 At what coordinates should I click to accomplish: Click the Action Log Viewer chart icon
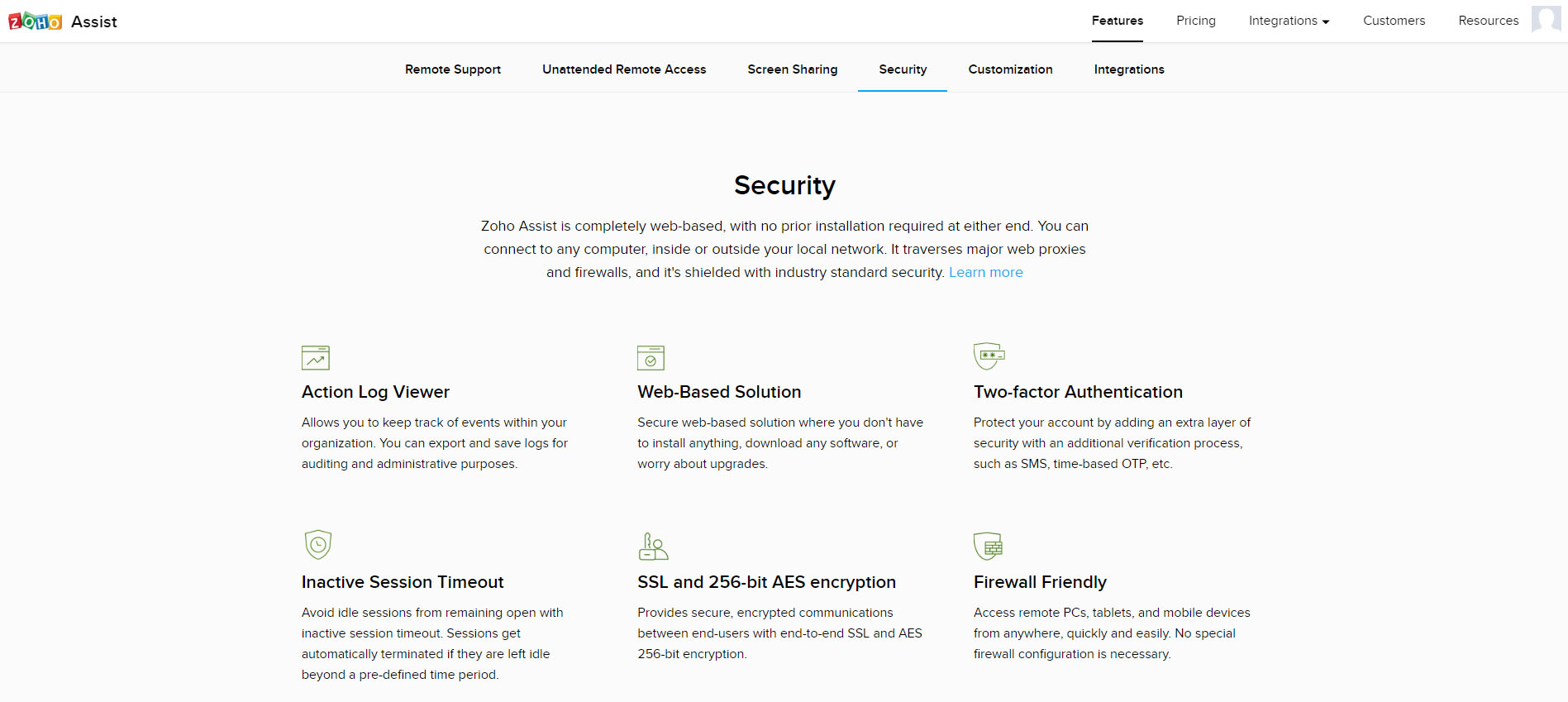click(x=316, y=357)
